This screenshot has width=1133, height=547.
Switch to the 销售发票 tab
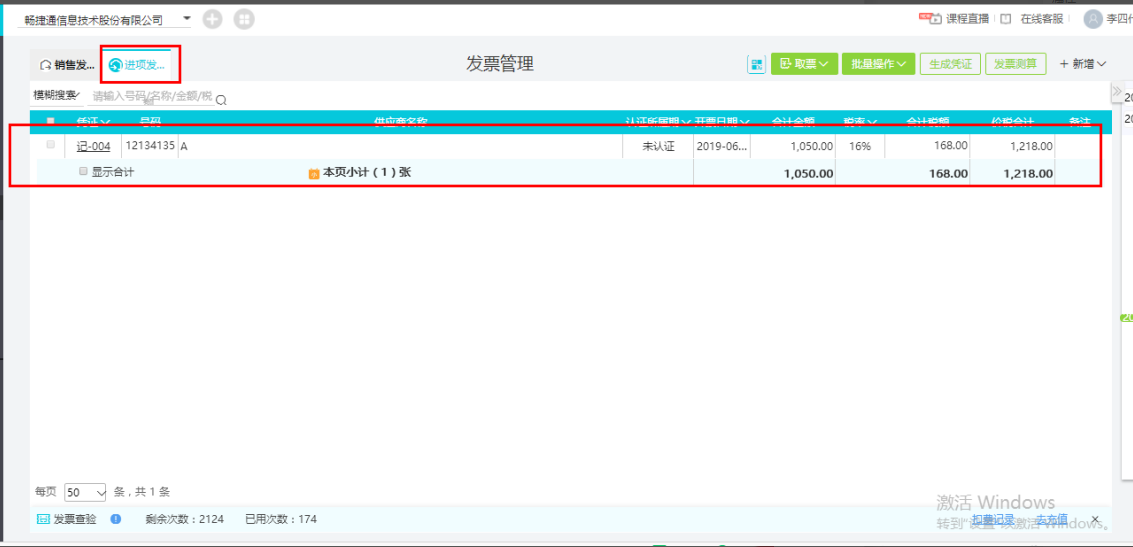[x=67, y=65]
